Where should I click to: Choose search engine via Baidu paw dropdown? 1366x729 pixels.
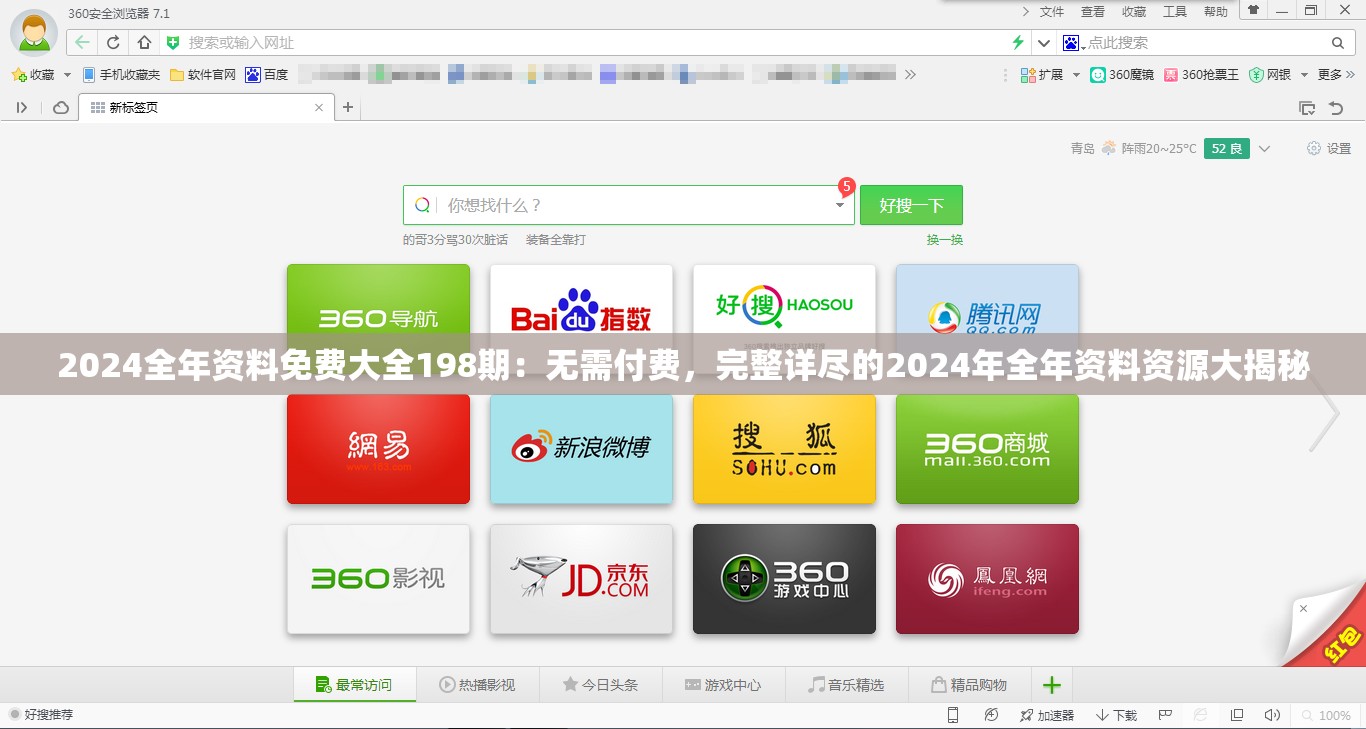tap(1073, 43)
